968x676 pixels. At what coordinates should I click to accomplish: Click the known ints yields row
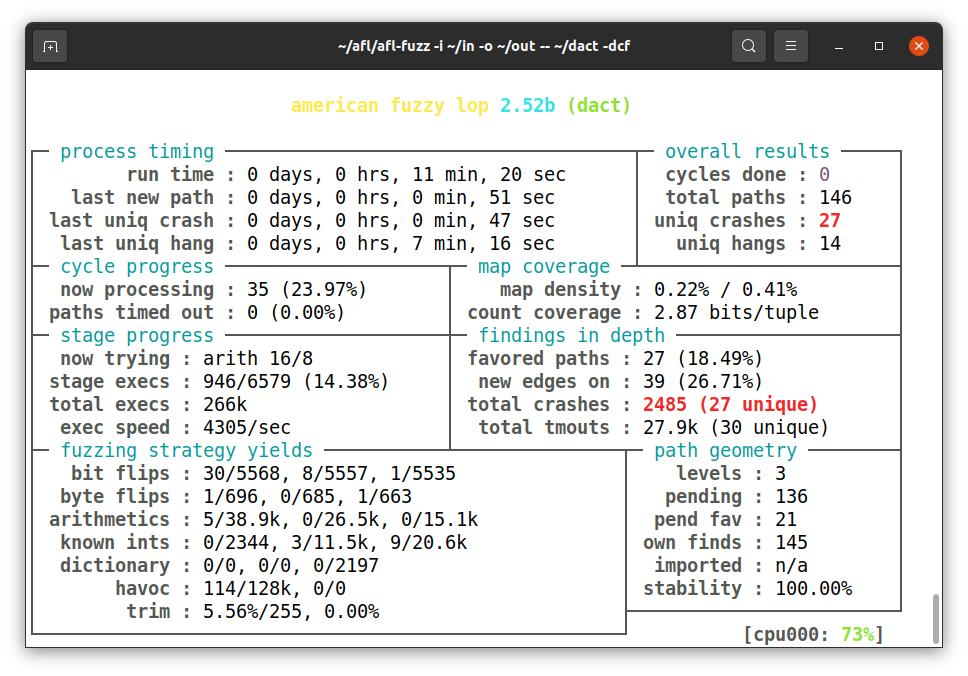point(264,543)
